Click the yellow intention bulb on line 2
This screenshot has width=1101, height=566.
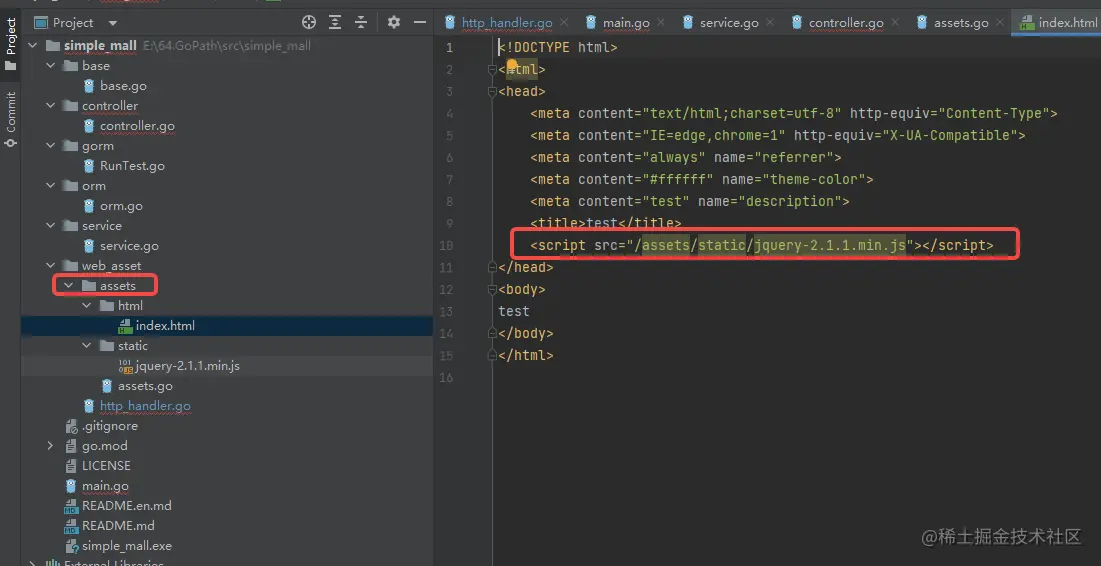coord(512,66)
